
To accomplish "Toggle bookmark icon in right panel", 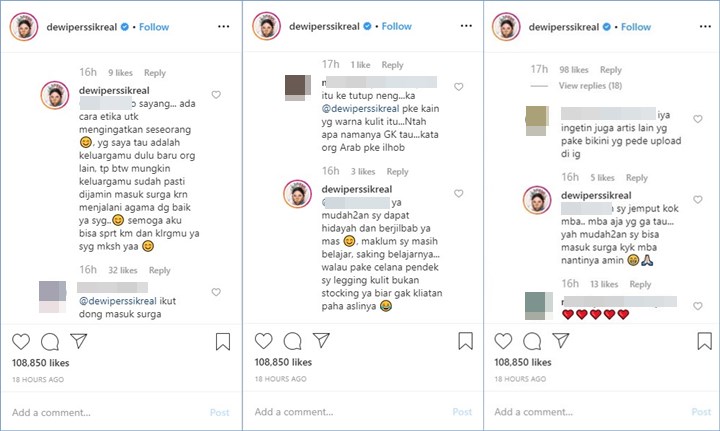I will coord(706,341).
